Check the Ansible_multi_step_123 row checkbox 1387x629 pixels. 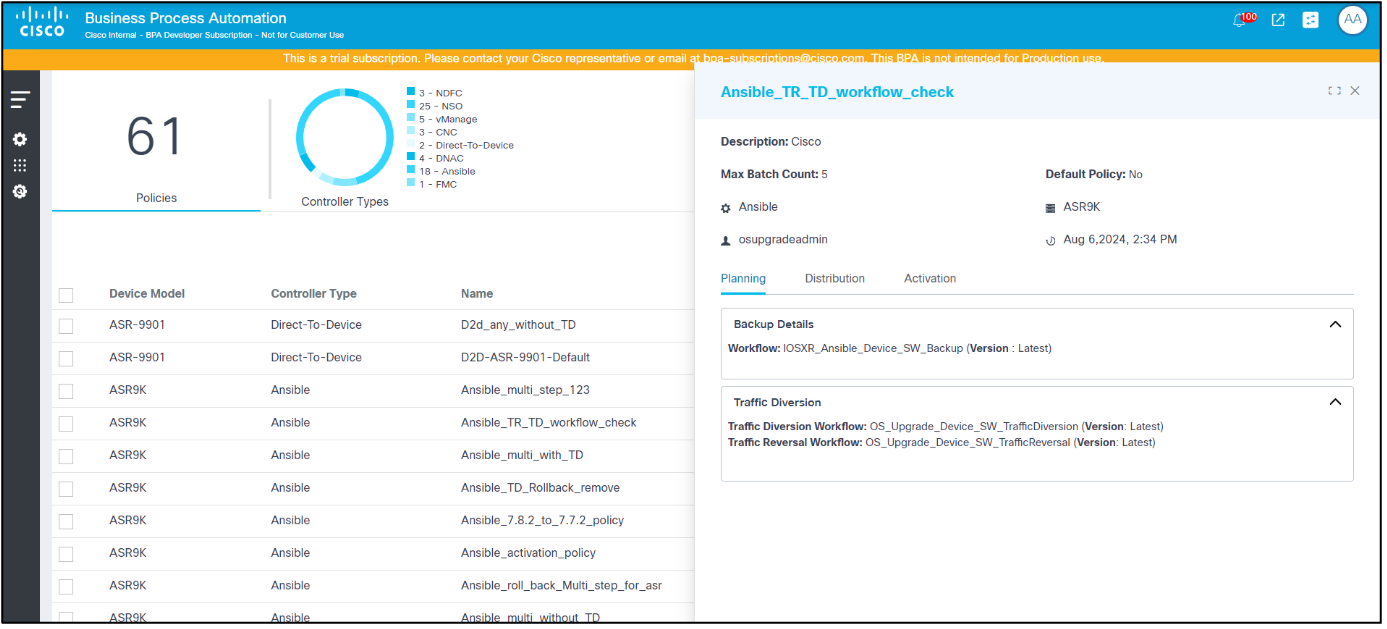(66, 391)
